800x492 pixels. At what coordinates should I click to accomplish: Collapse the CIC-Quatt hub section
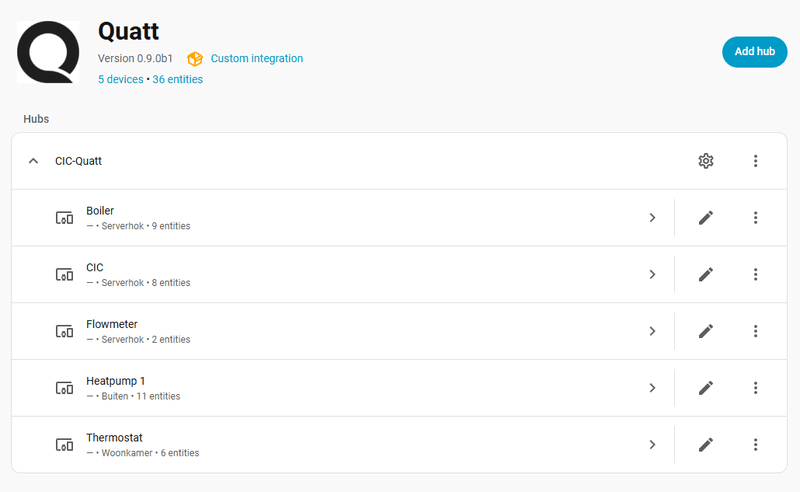point(34,161)
